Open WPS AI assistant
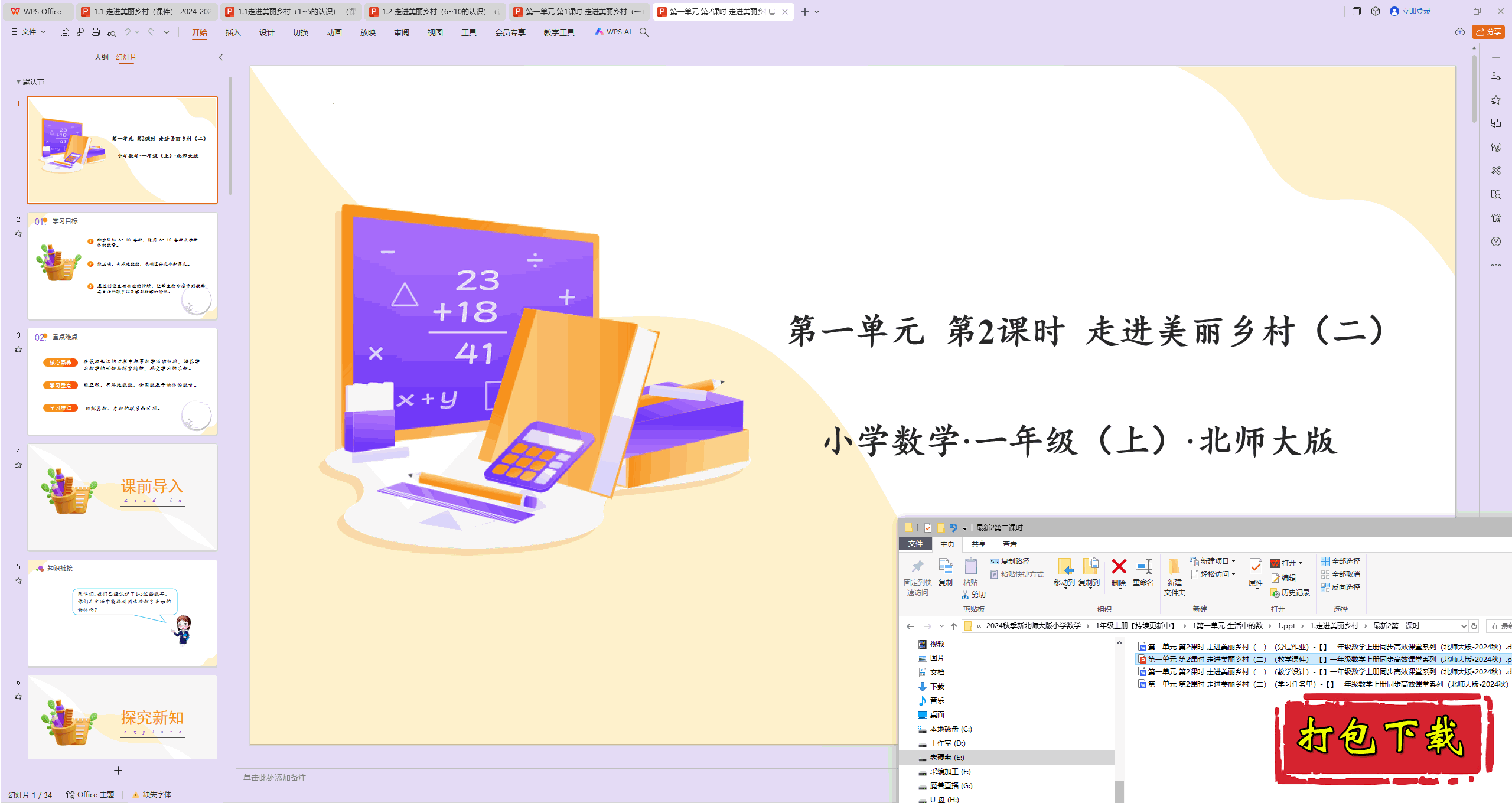This screenshot has height=803, width=1512. tap(614, 32)
